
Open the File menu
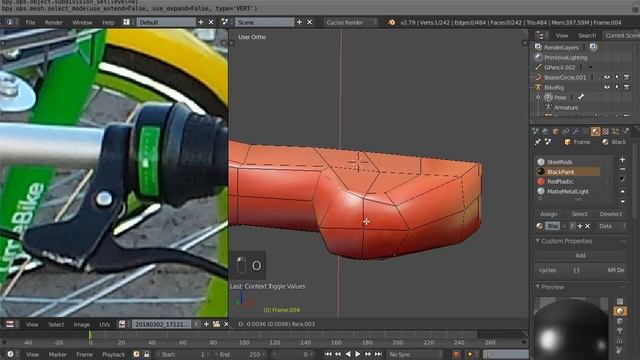pos(31,22)
